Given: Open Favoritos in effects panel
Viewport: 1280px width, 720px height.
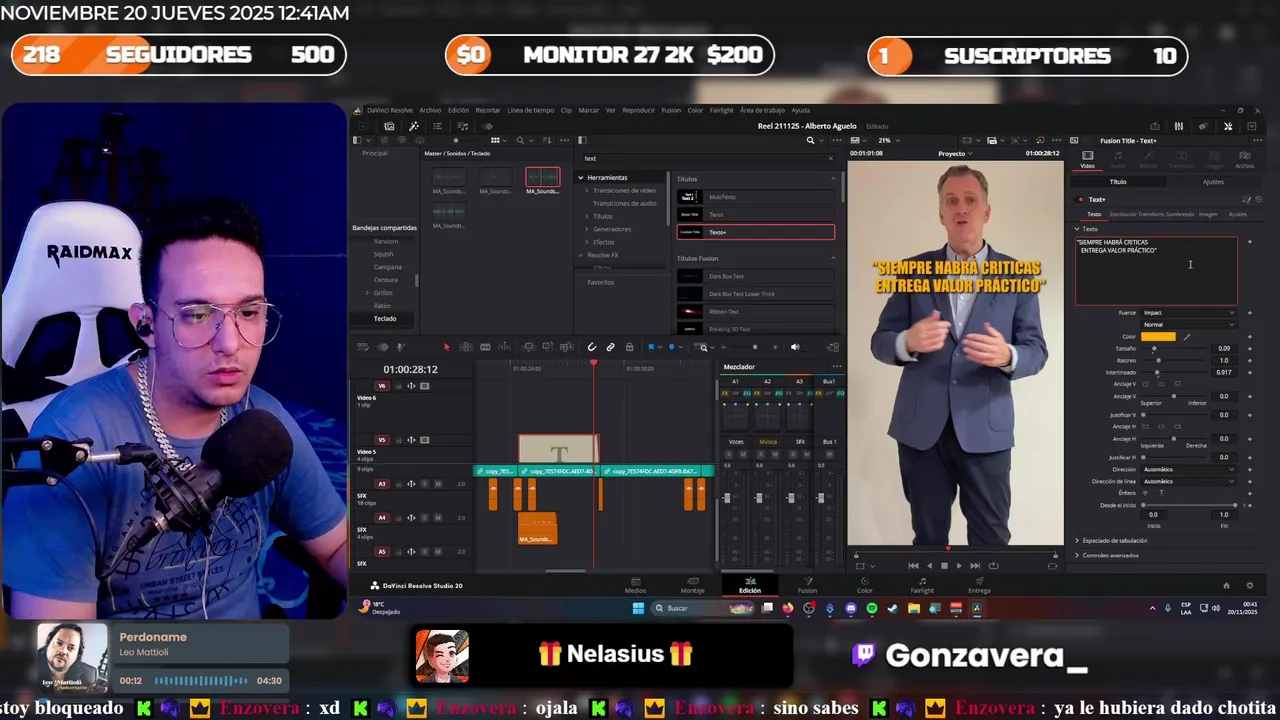Looking at the screenshot, I should click(601, 282).
